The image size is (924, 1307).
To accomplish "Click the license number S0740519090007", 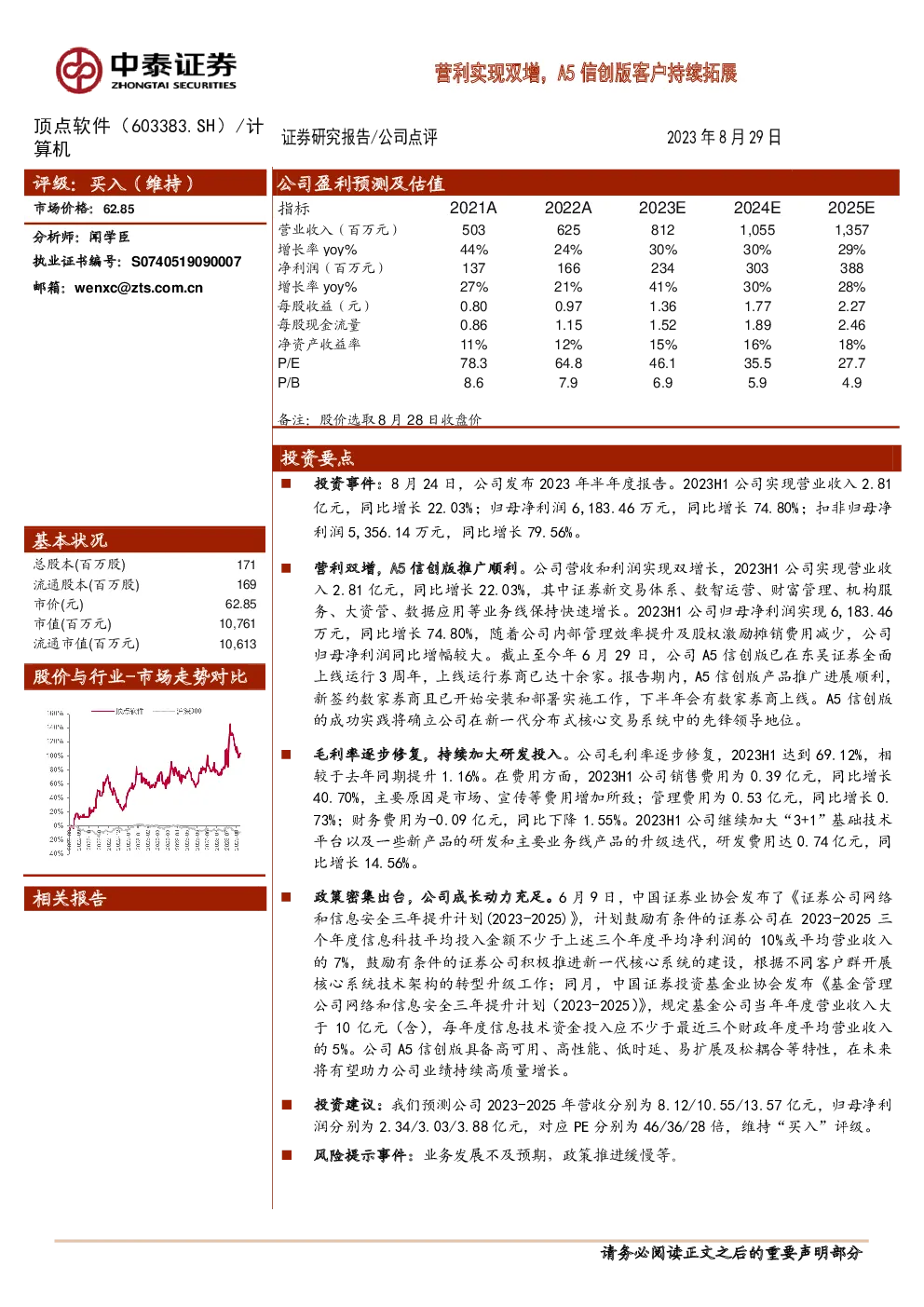I will coord(186,262).
